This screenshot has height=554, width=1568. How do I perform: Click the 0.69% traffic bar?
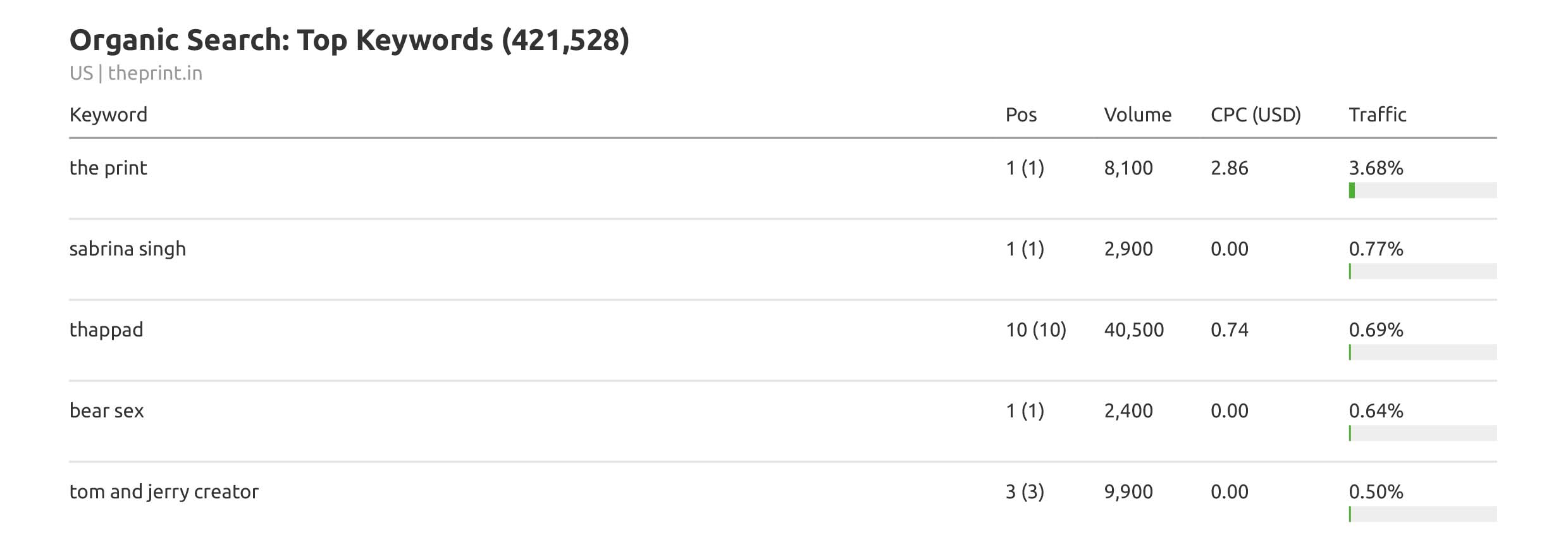pos(1422,352)
